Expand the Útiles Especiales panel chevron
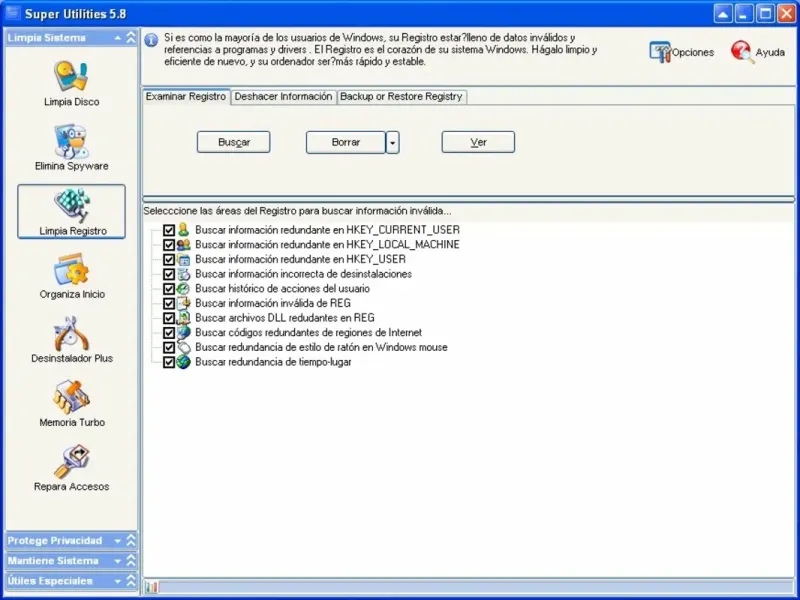Viewport: 800px width, 600px height. (x=131, y=581)
